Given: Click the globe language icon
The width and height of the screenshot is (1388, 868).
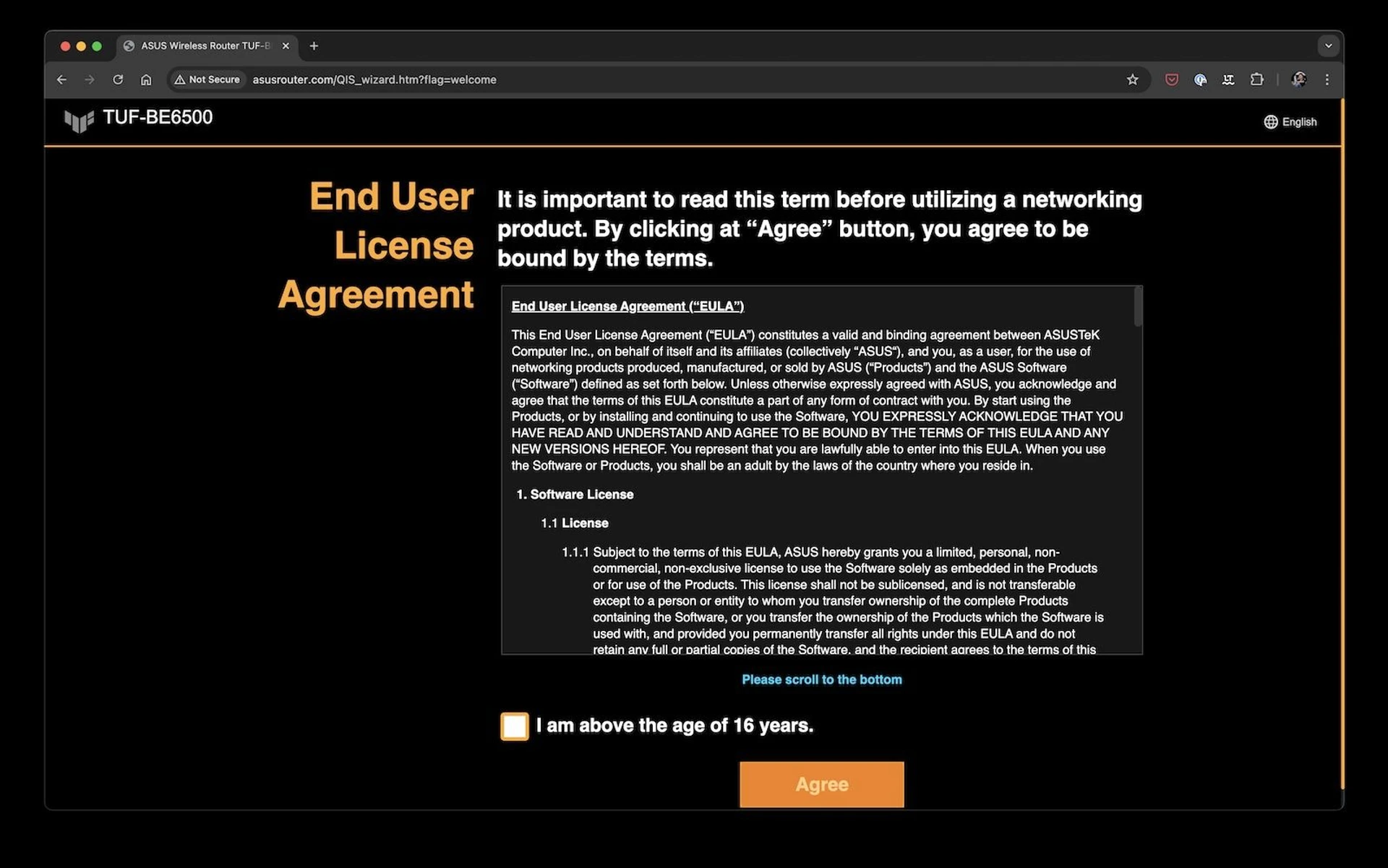Looking at the screenshot, I should click(1270, 122).
